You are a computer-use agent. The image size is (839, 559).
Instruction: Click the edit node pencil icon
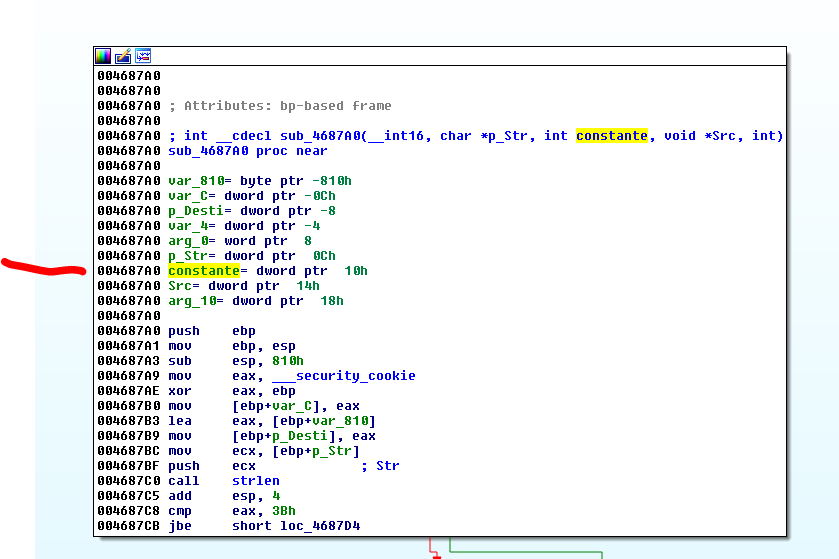[x=123, y=56]
